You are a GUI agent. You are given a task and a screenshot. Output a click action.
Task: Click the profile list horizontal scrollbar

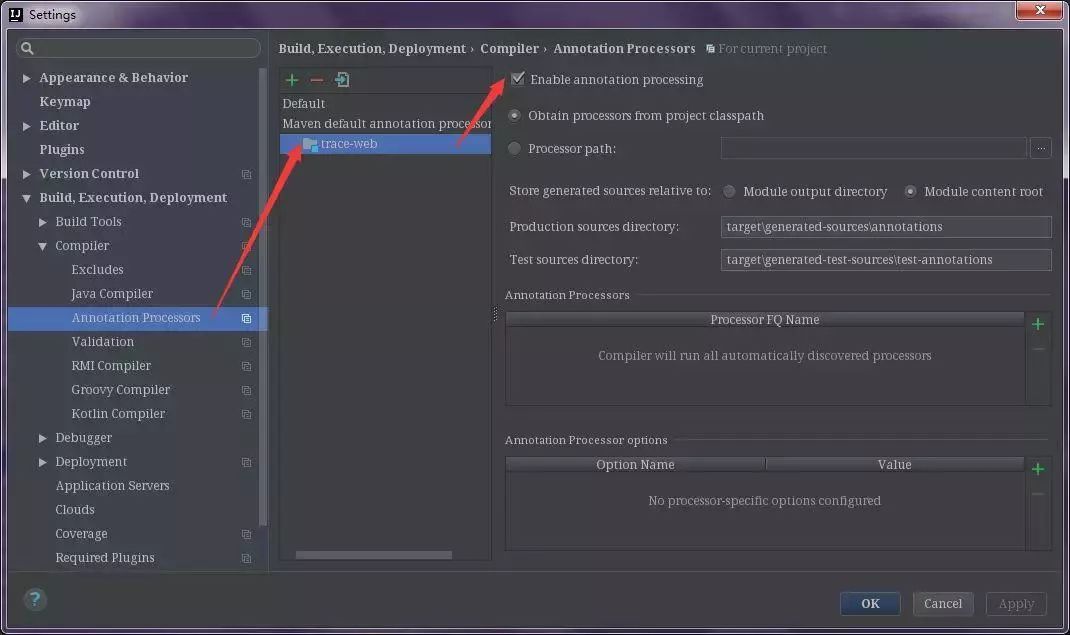click(x=373, y=555)
